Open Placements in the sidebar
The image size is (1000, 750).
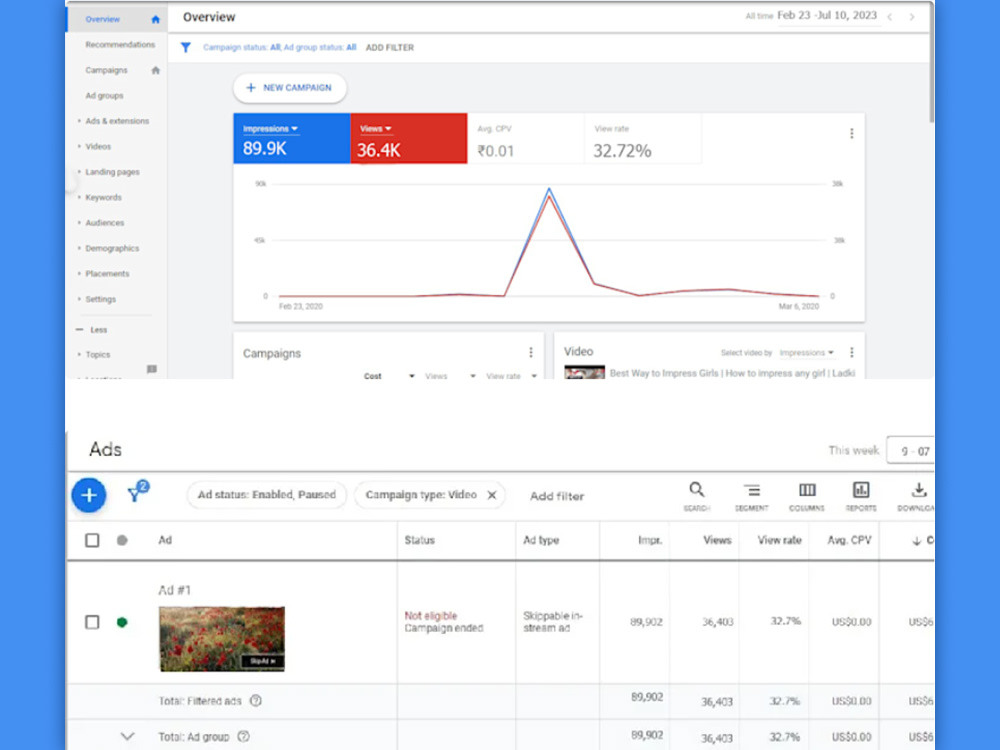107,274
